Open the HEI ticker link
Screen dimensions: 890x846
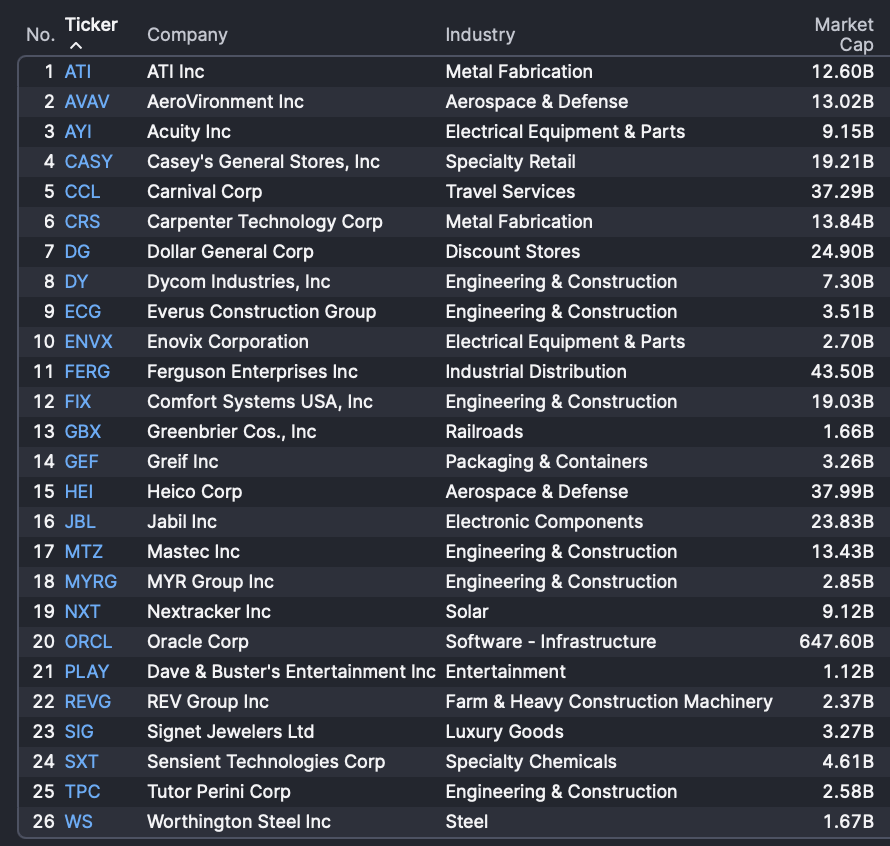[x=79, y=492]
